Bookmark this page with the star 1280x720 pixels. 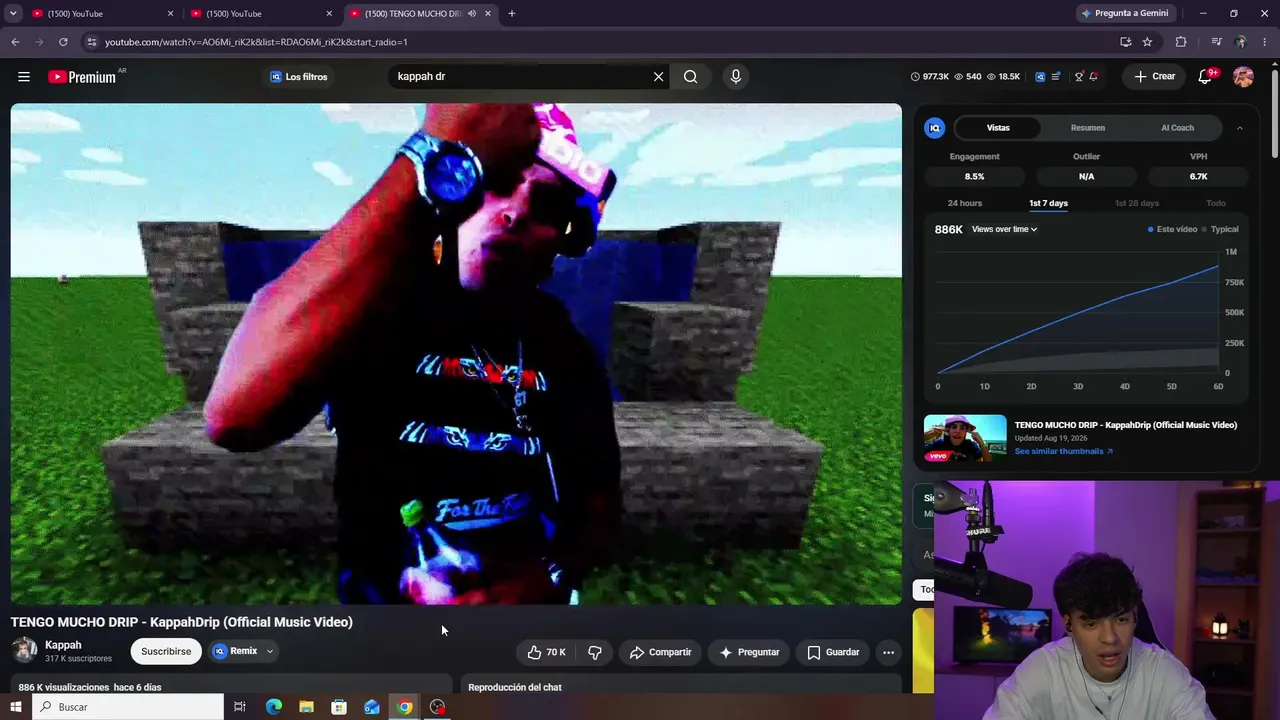click(x=1147, y=42)
